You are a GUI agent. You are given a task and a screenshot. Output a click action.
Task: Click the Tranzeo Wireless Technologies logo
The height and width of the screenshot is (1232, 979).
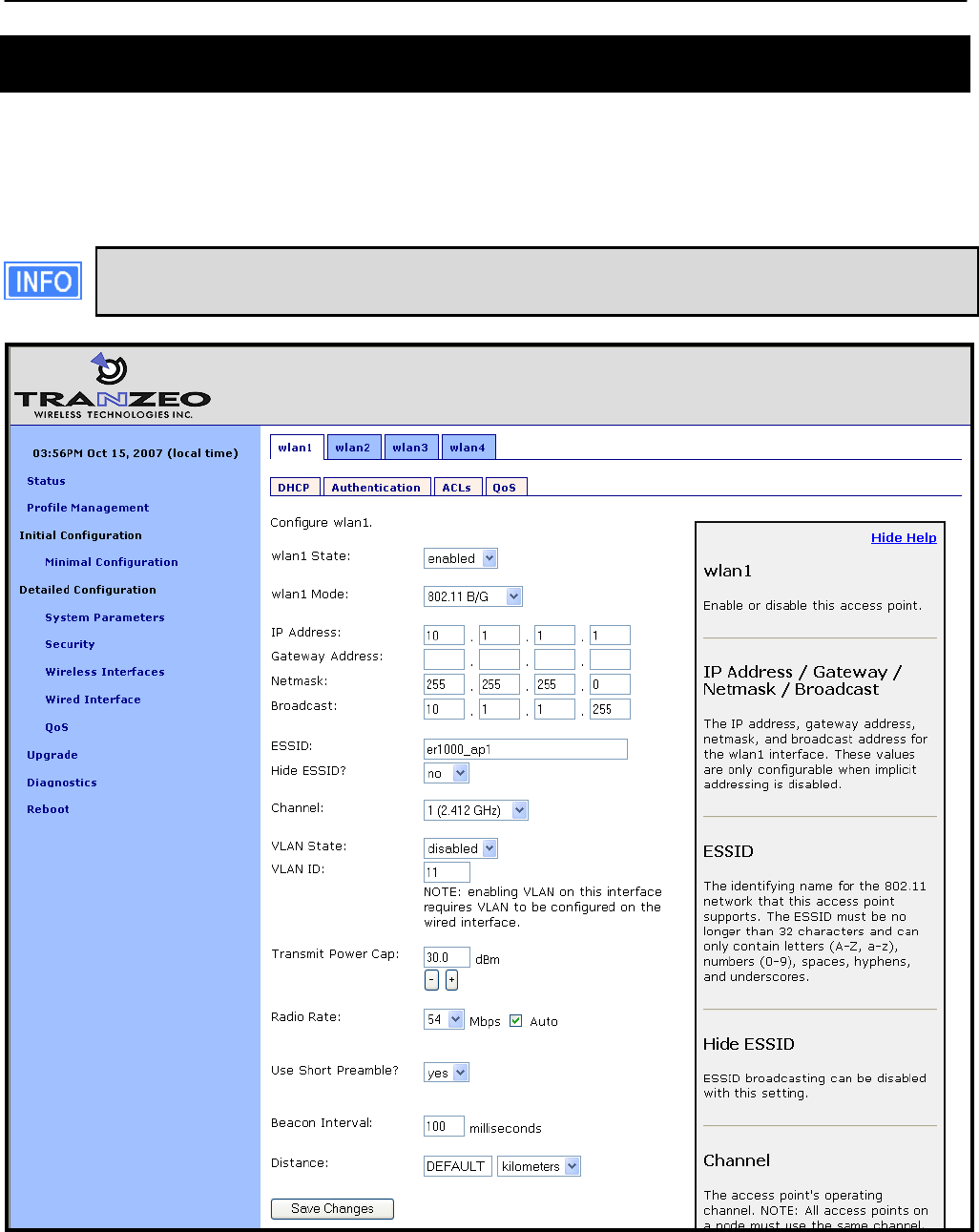(113, 386)
